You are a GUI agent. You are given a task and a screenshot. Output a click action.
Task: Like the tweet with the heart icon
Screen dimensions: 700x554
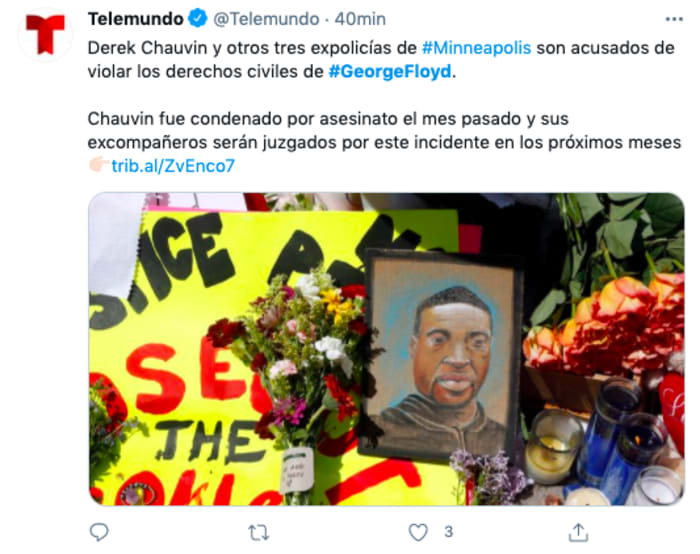pos(418,532)
